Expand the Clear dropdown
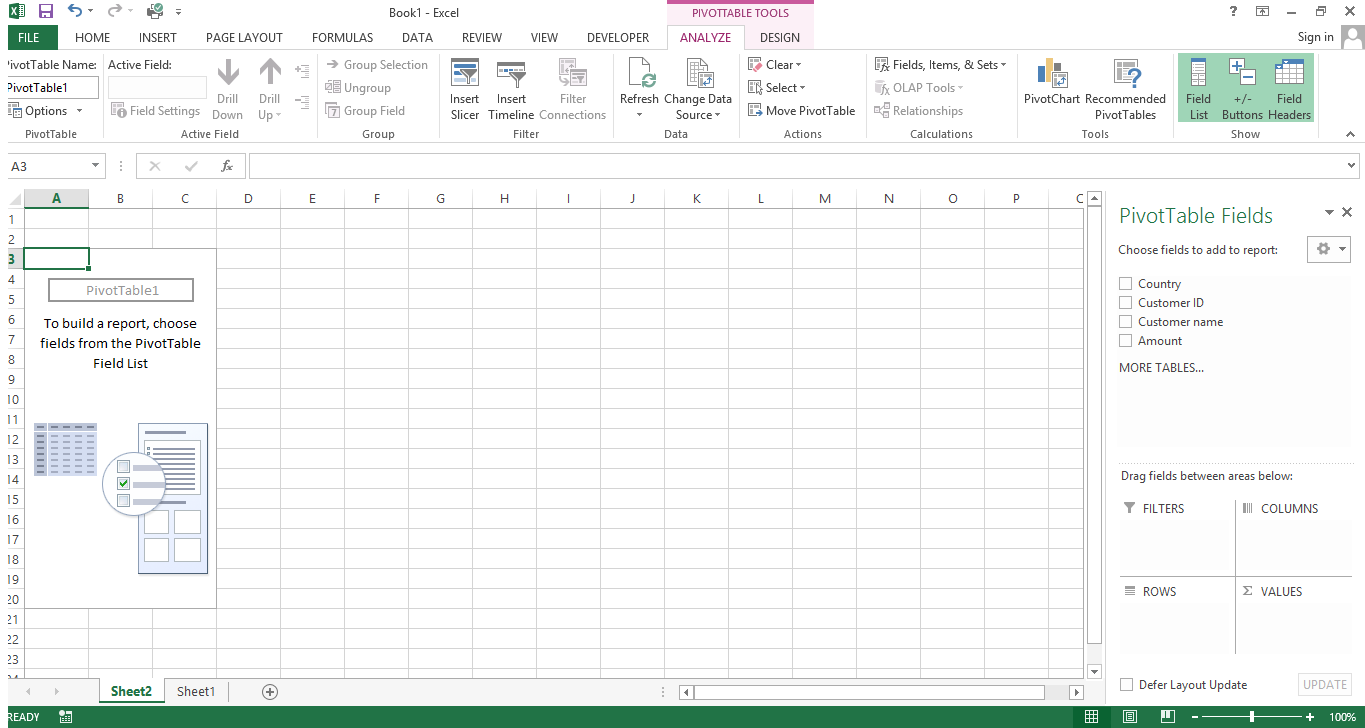The image size is (1365, 728). [775, 65]
